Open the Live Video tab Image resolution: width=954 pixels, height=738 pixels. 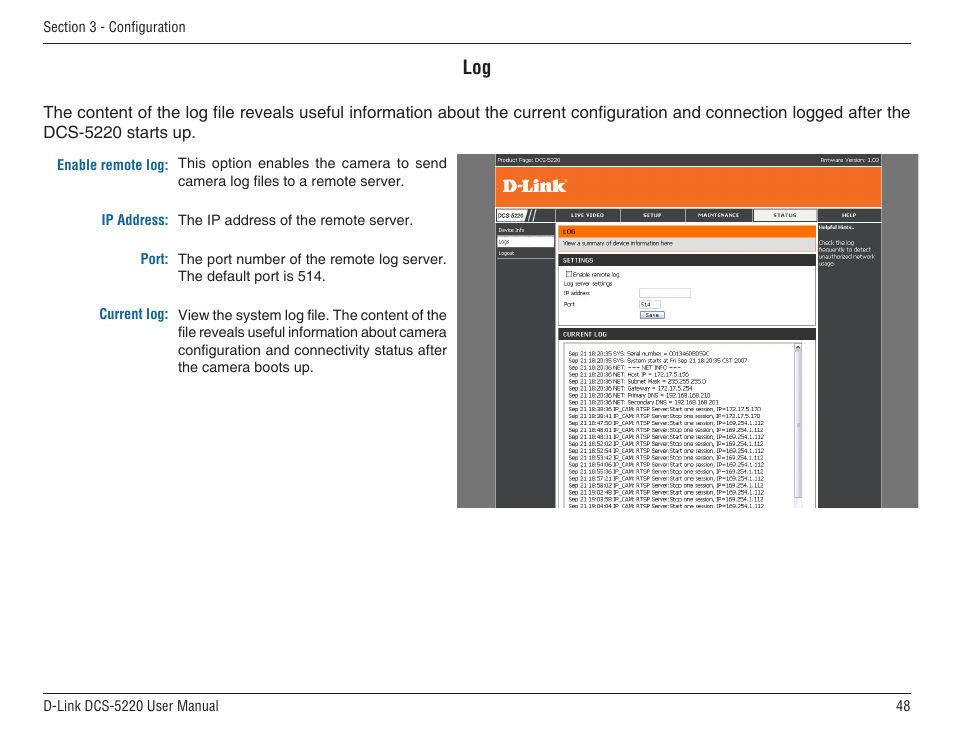(x=587, y=215)
